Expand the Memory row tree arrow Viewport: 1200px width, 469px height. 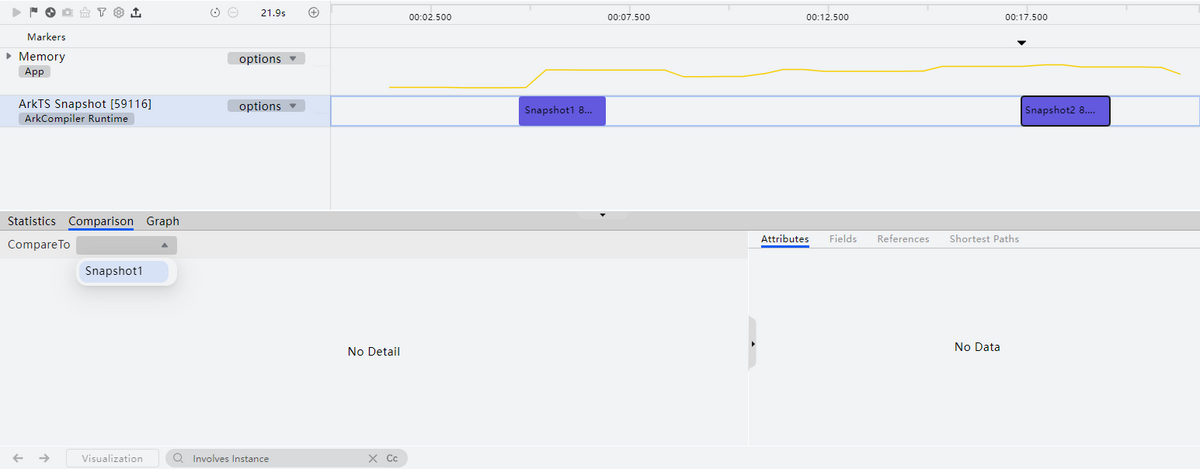coord(9,57)
